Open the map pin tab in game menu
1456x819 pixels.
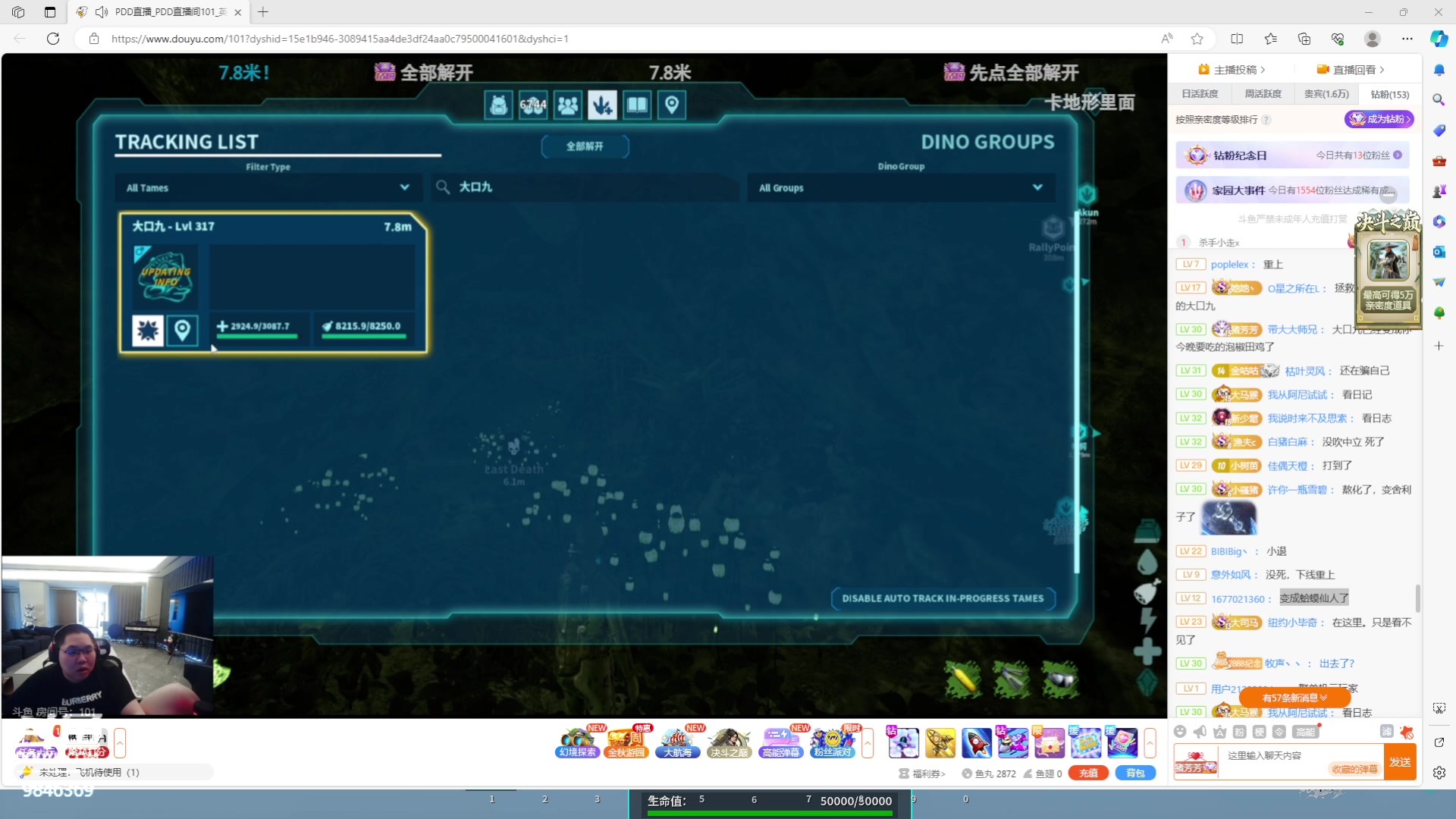[672, 105]
